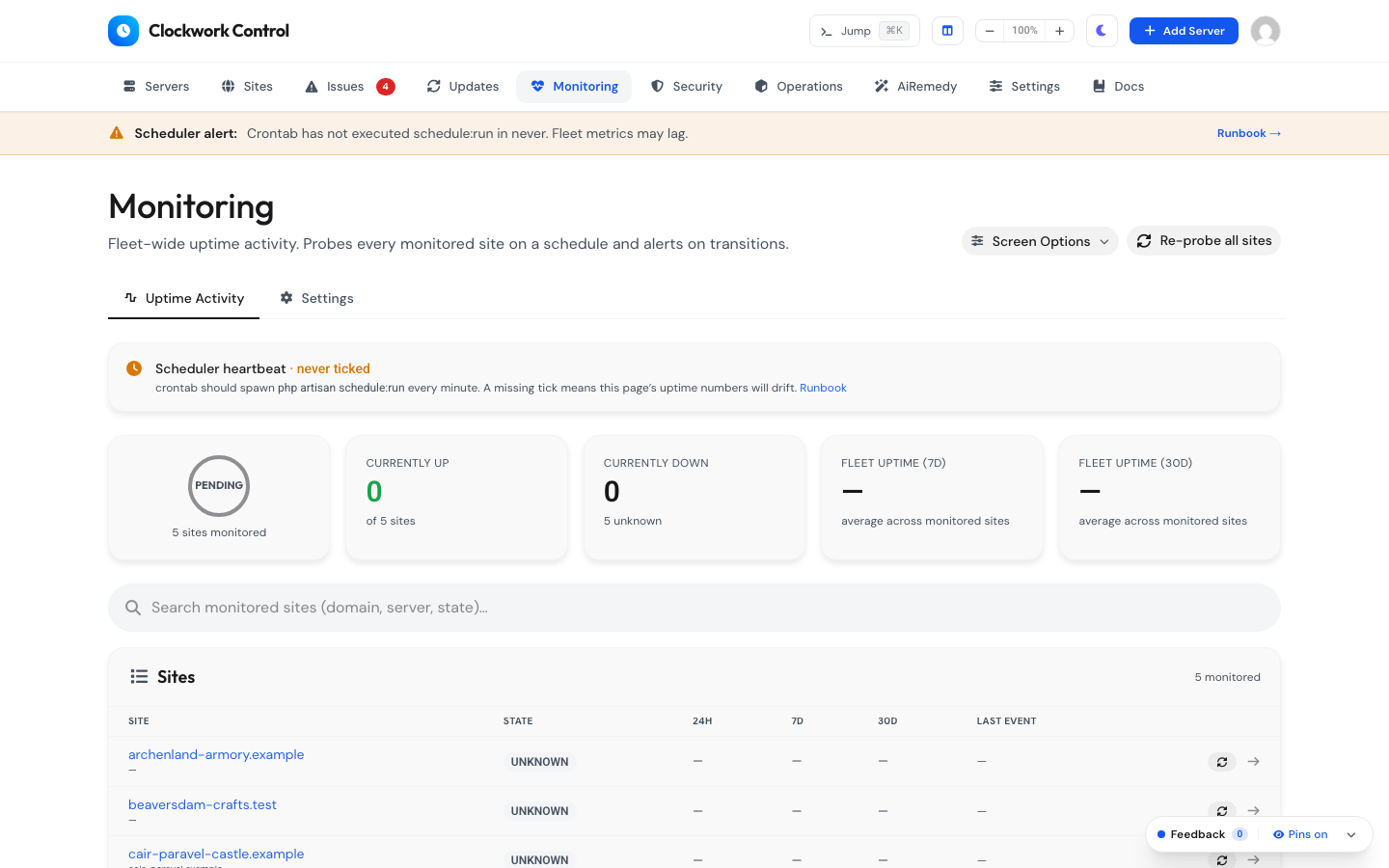
Task: Click the scheduler alert warning icon
Action: click(x=117, y=133)
